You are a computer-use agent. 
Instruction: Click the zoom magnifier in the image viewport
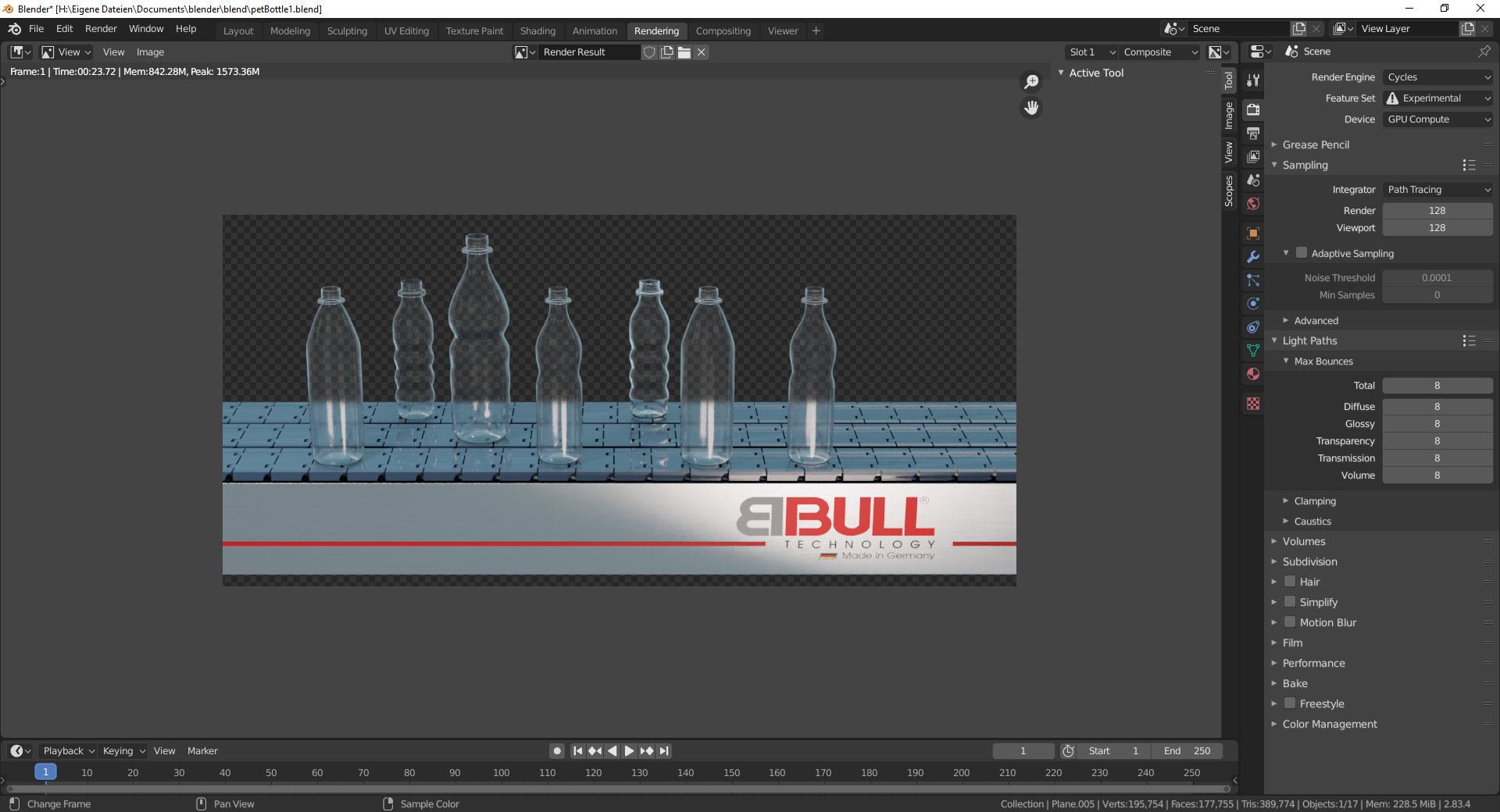point(1031,82)
